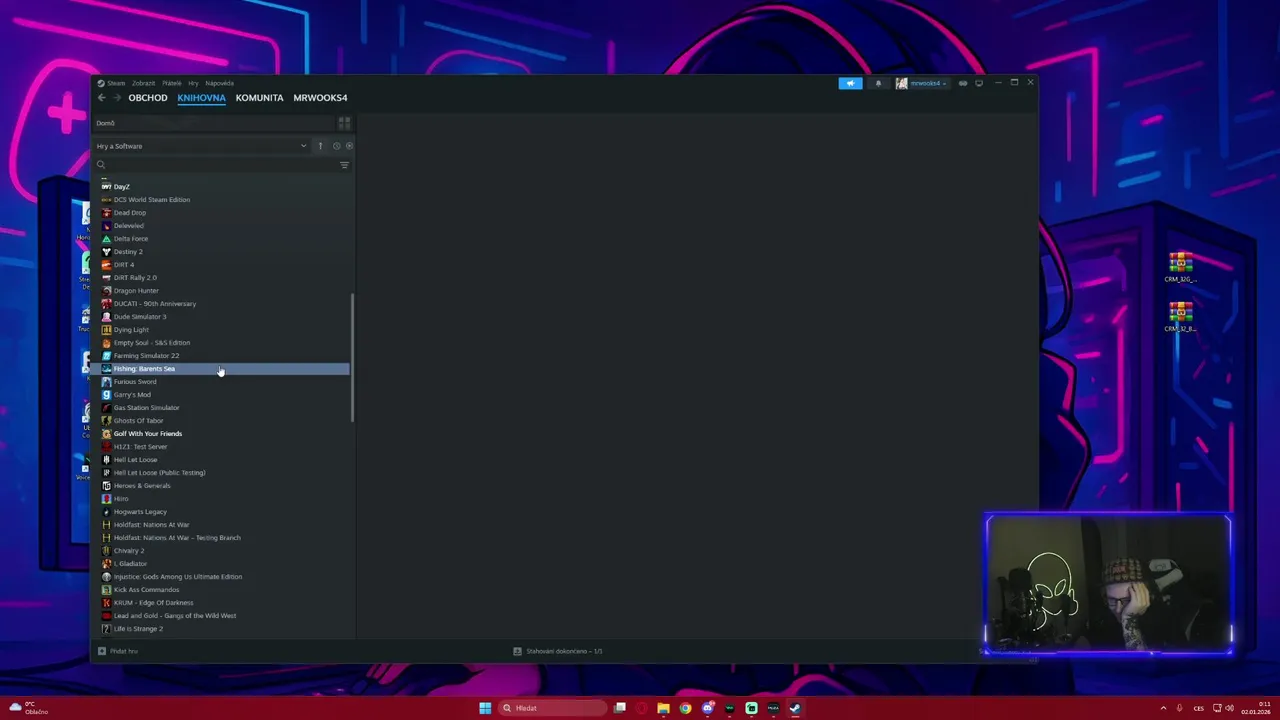Select Hogwarts Legacy in the library list
Screen dimensions: 1280x720
pyautogui.click(x=140, y=512)
